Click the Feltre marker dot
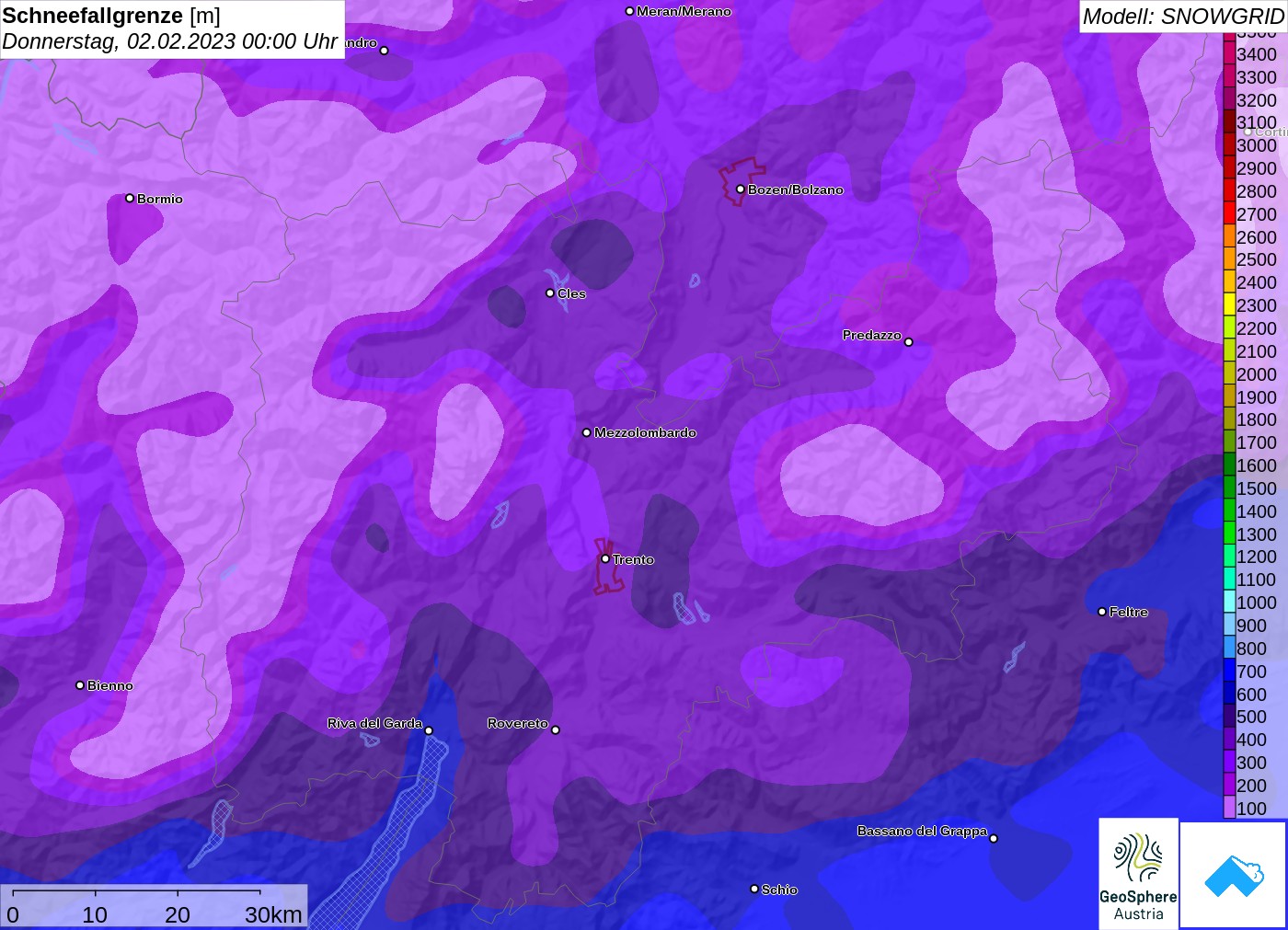Viewport: 1288px width, 930px height. click(1102, 612)
